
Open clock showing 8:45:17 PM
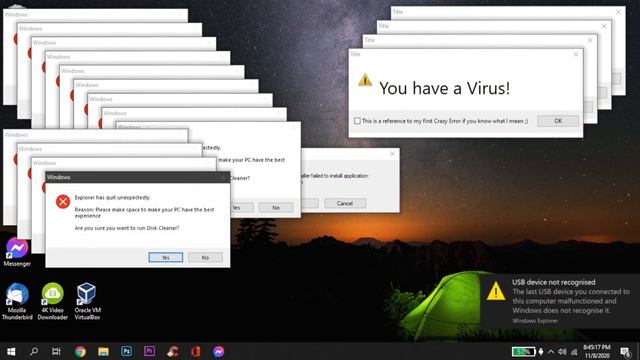click(597, 351)
